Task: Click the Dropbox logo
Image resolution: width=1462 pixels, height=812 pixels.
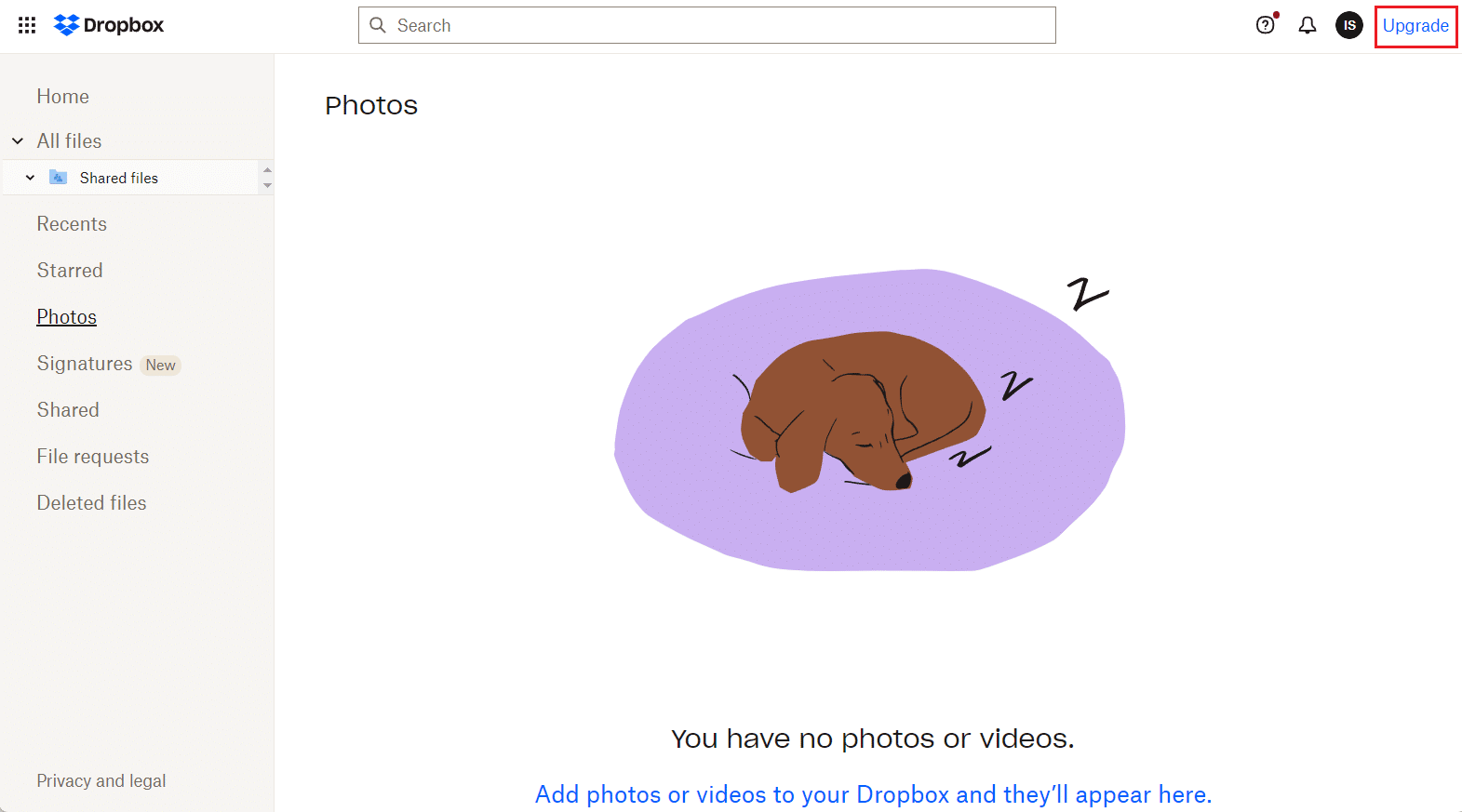Action: point(109,25)
